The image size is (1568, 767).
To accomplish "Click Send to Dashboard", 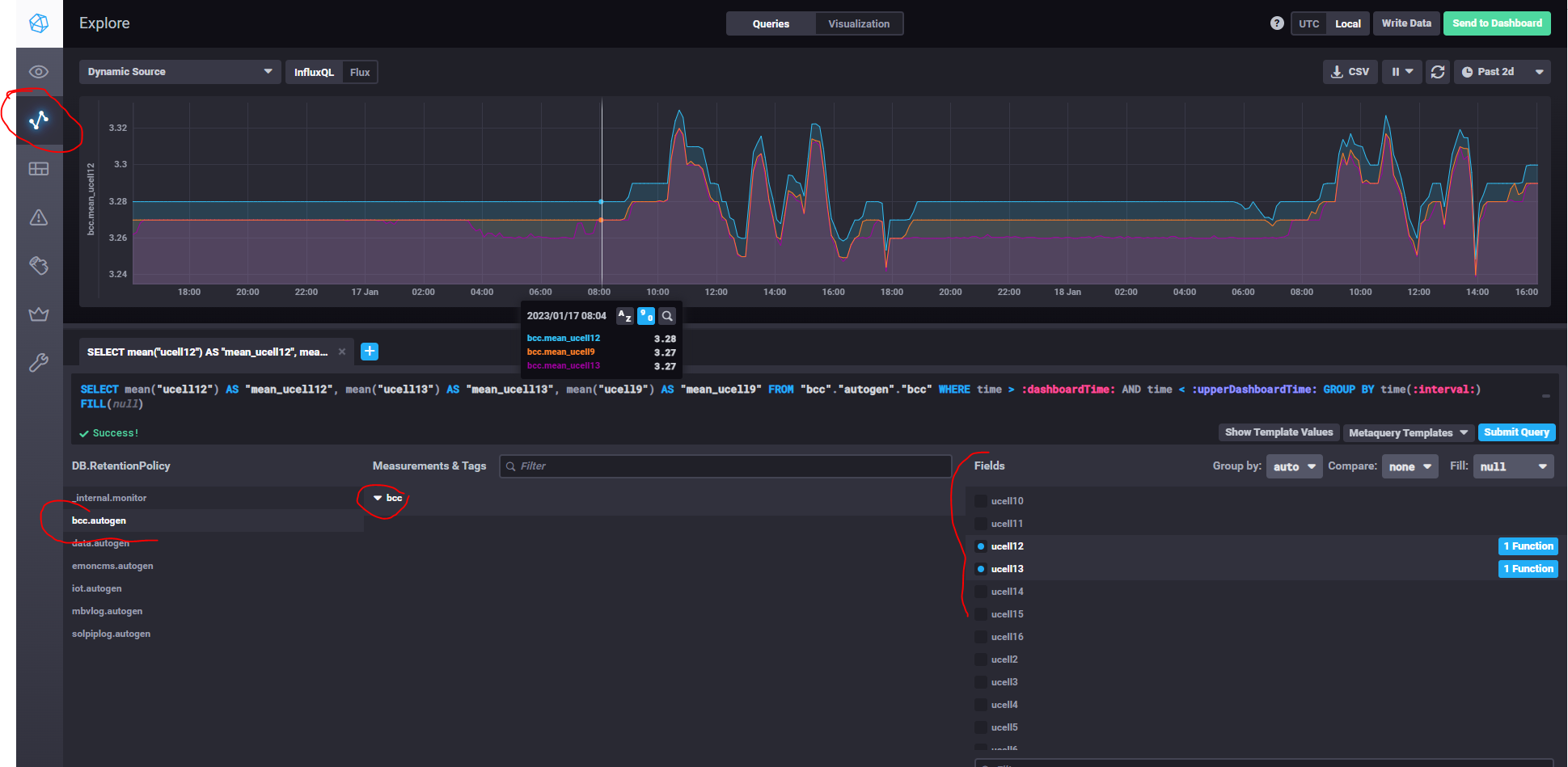I will tap(1497, 23).
